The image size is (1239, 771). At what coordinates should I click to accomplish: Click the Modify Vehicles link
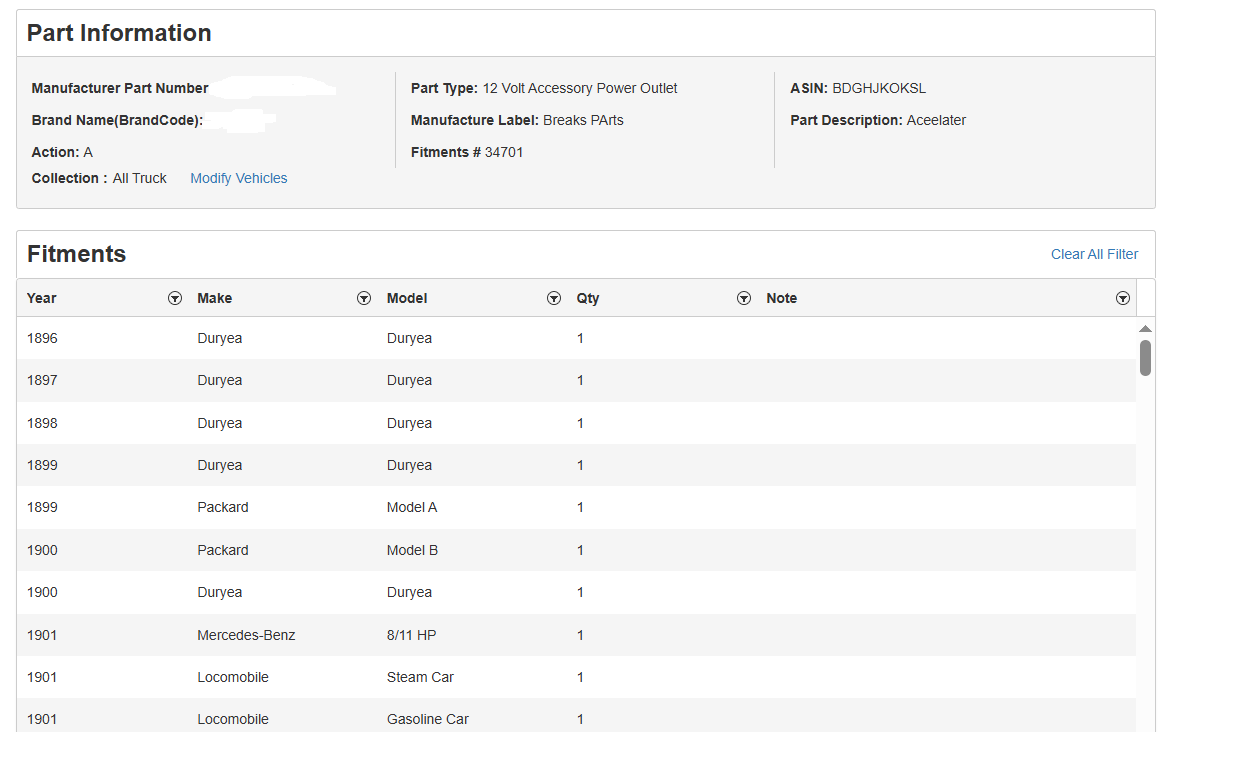pyautogui.click(x=238, y=178)
